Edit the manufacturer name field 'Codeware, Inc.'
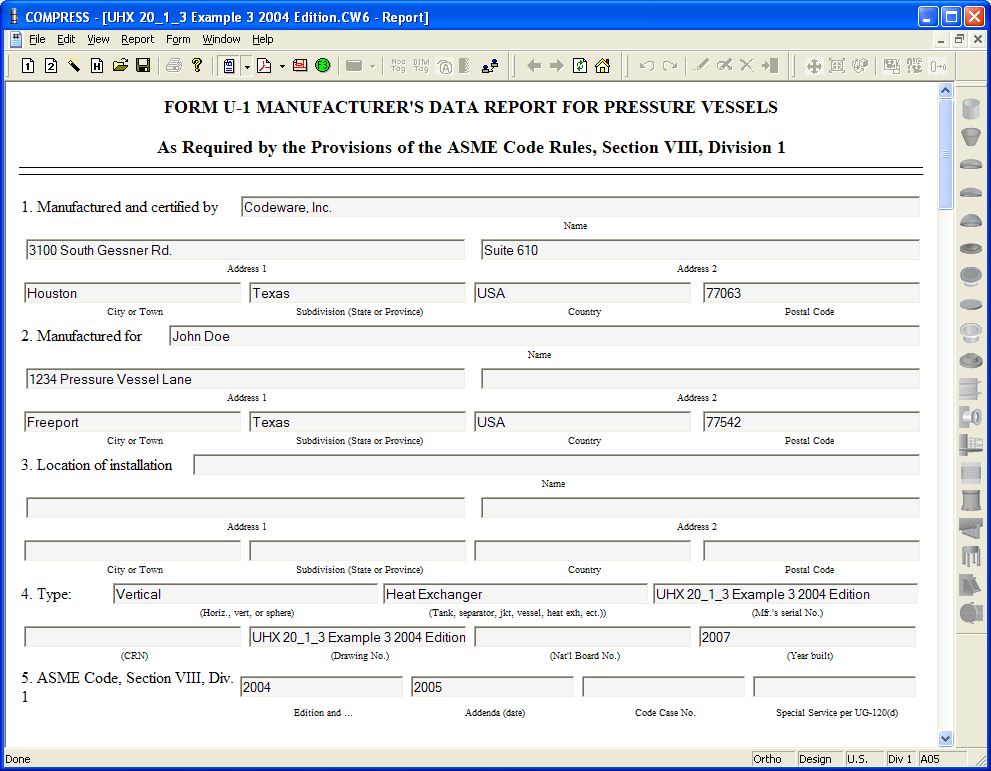 click(580, 207)
